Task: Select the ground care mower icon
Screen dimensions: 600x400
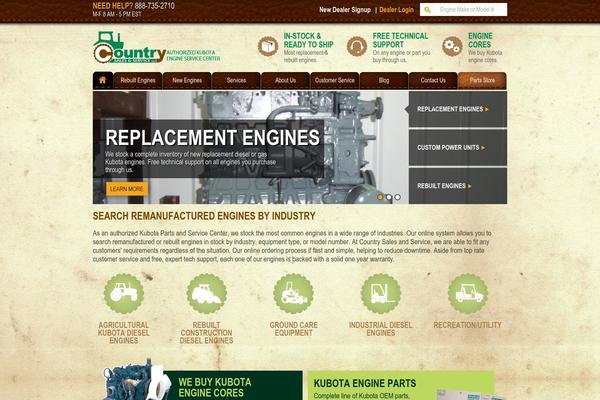Action: (293, 294)
